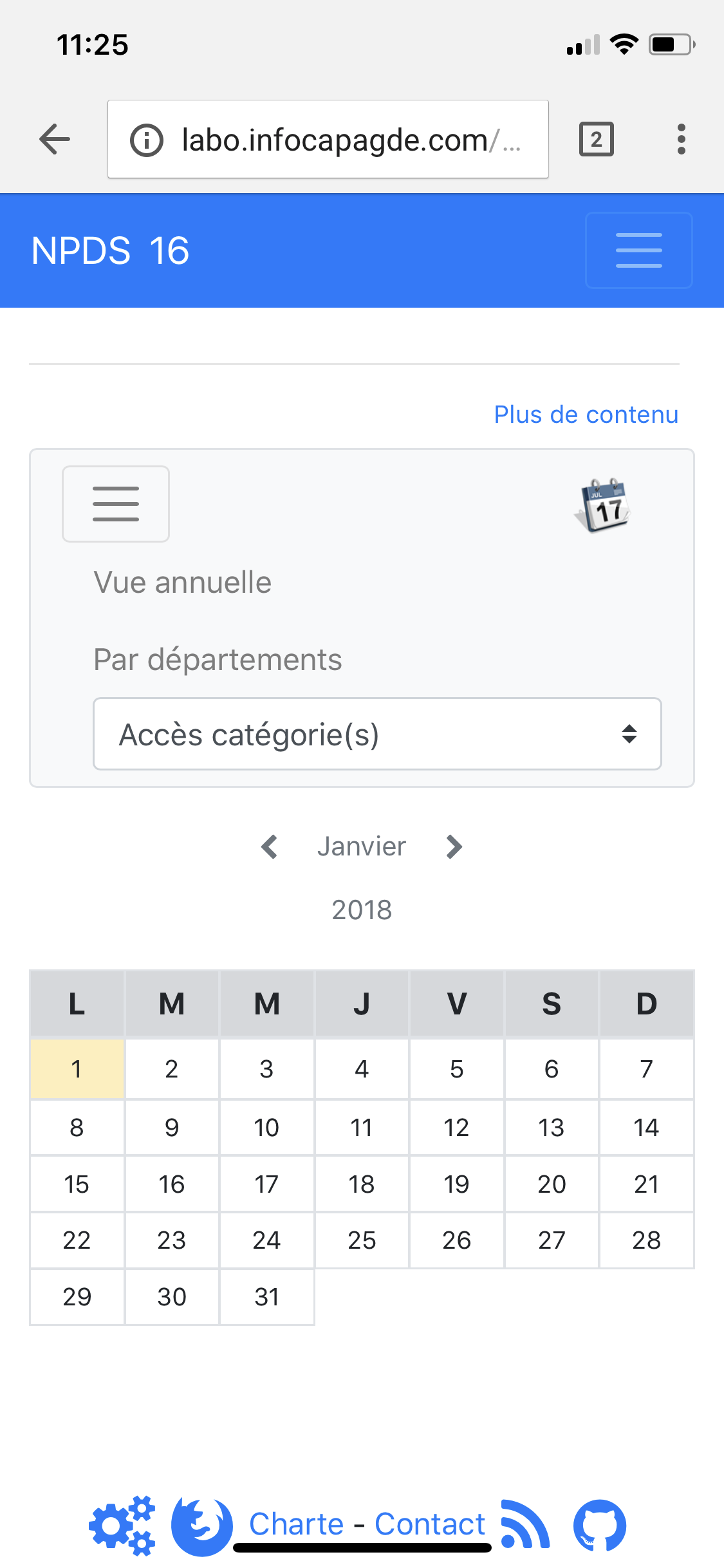Open the site info icon in address bar

tap(147, 140)
